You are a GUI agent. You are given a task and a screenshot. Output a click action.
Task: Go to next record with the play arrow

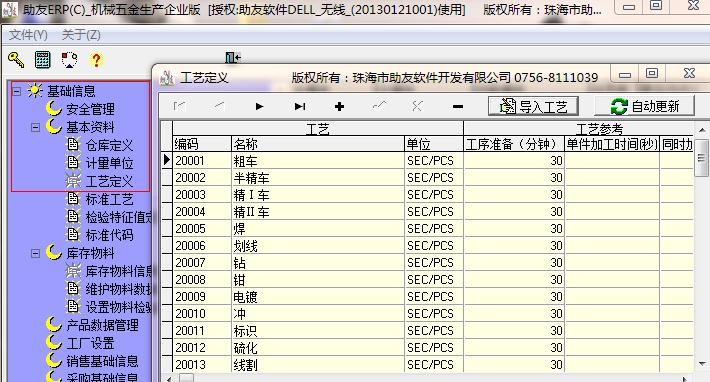point(259,106)
